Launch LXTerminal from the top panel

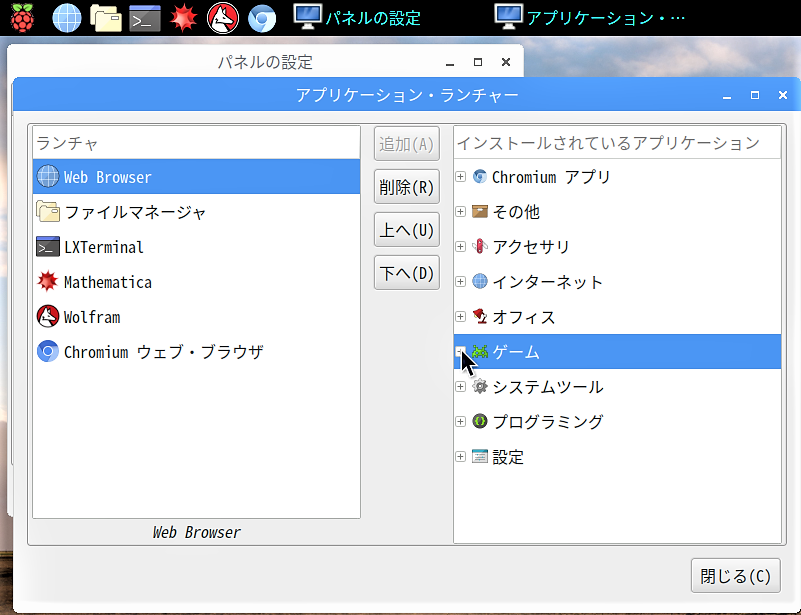tap(145, 18)
